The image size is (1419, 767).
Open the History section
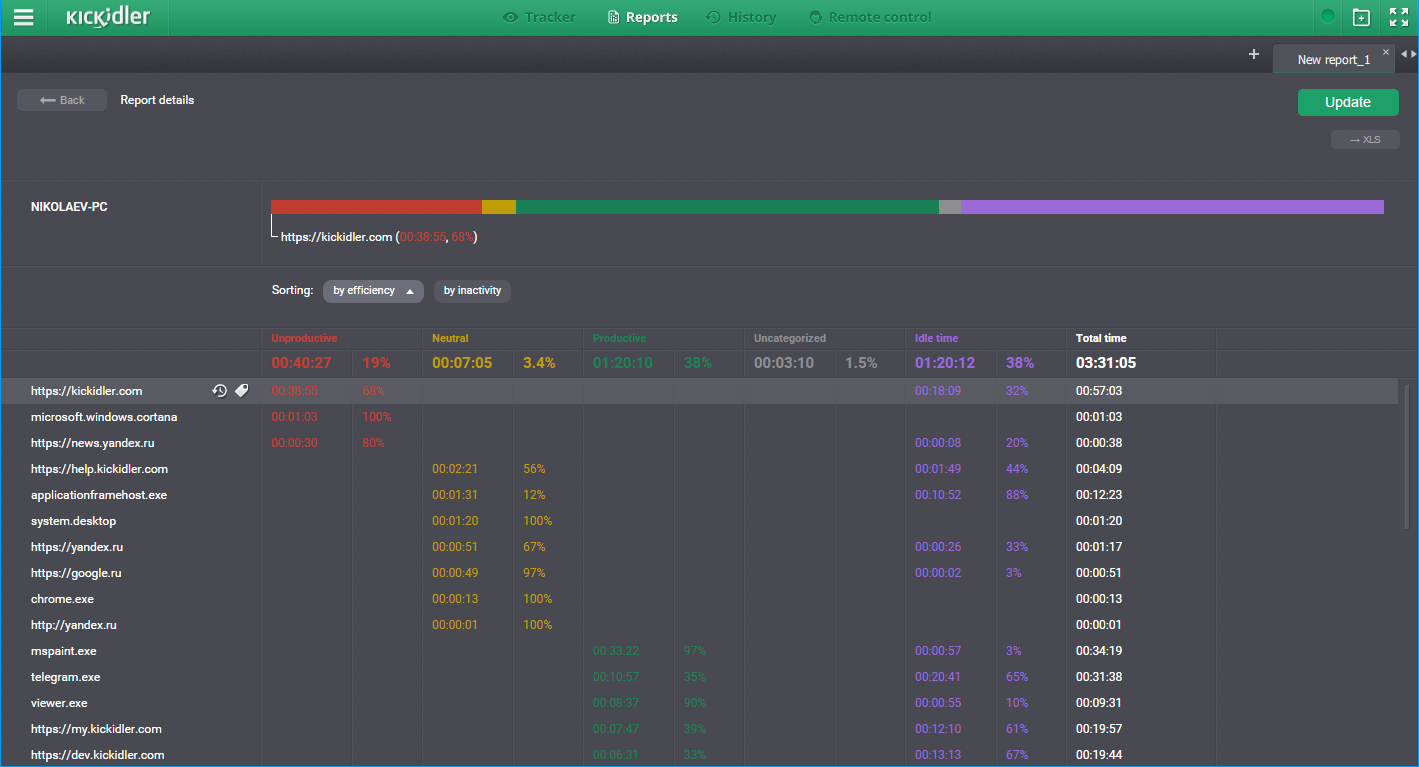(x=741, y=17)
